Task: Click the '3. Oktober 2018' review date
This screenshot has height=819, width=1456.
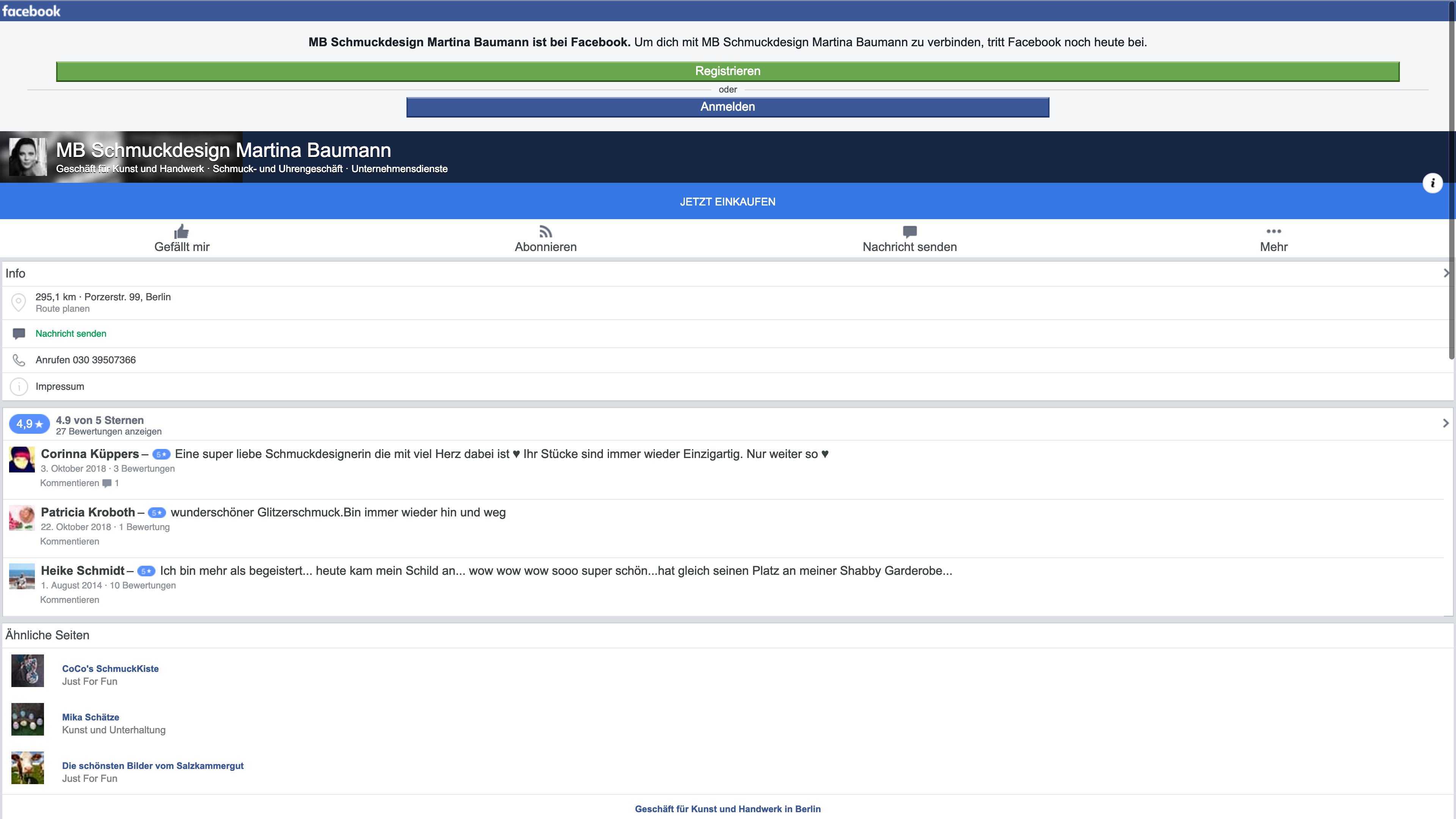Action: tap(74, 469)
